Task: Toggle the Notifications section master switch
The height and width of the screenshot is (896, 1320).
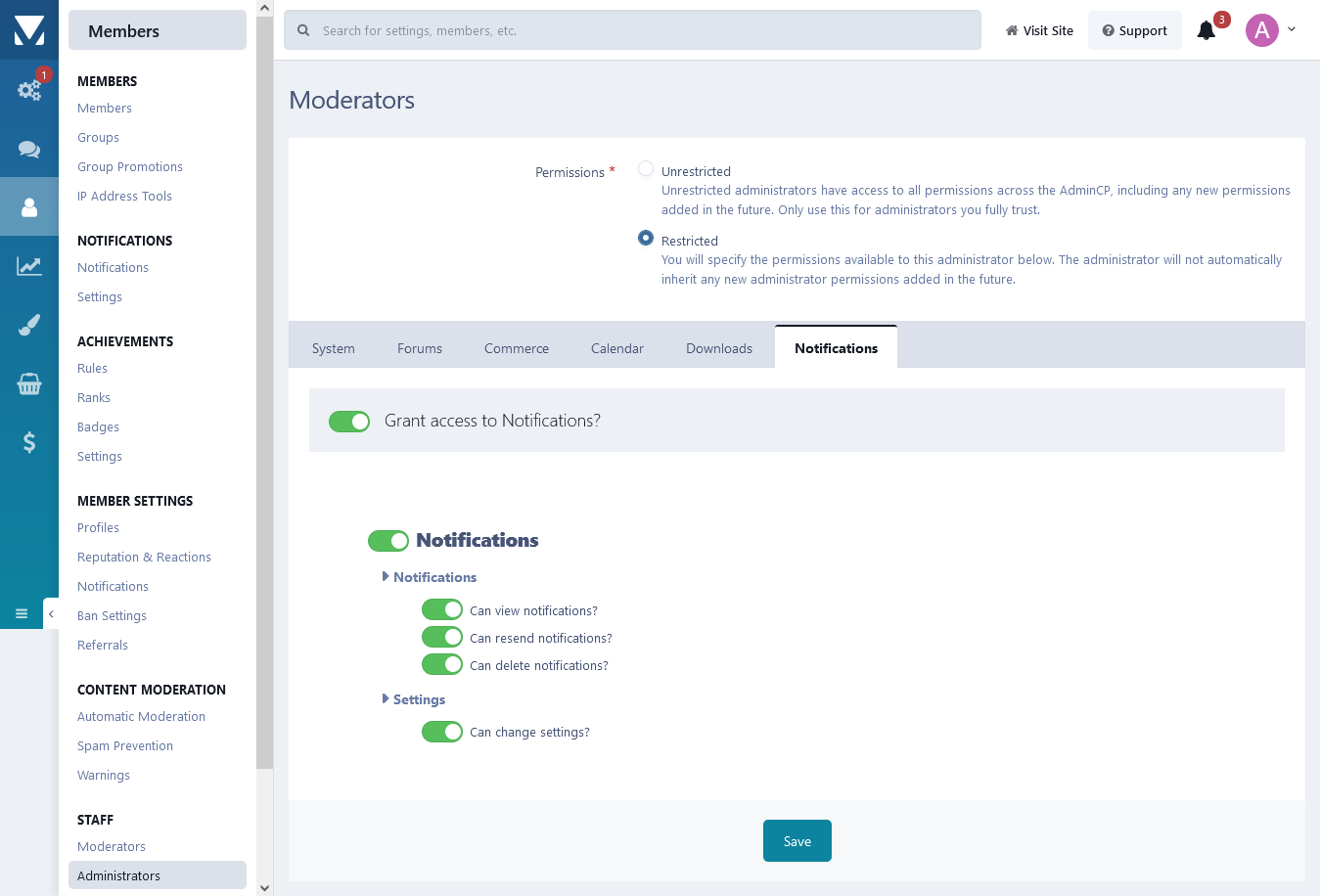Action: pos(388,541)
